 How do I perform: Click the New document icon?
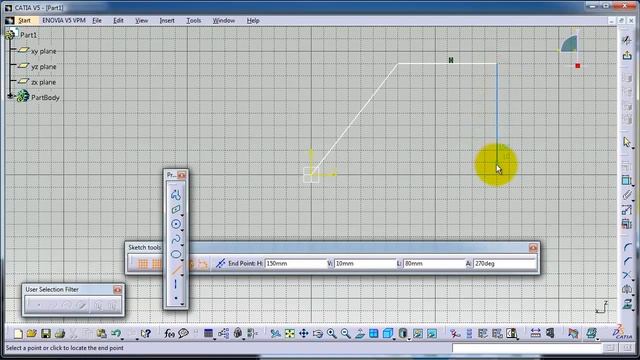click(18, 333)
